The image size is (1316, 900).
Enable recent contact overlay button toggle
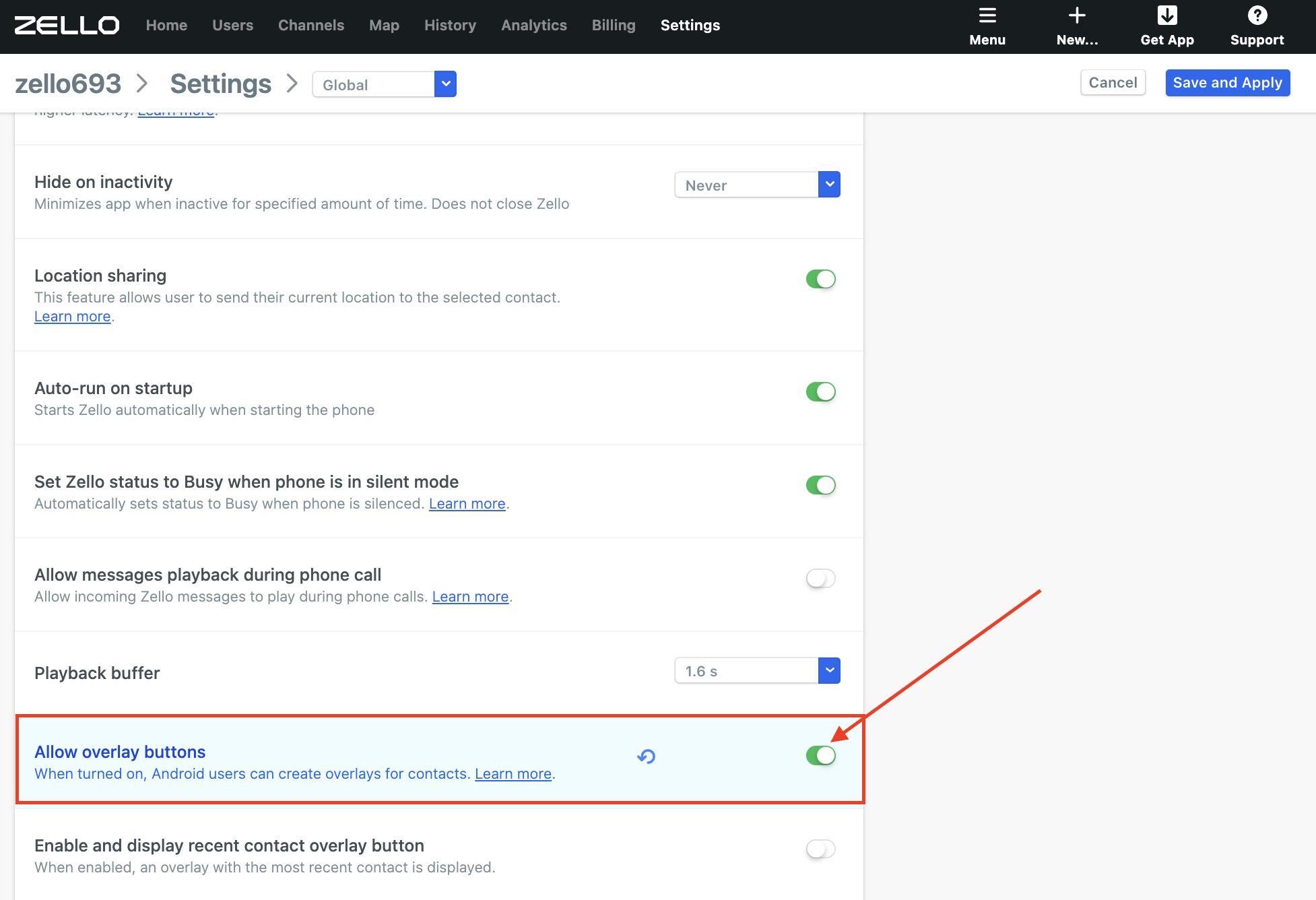coord(821,849)
